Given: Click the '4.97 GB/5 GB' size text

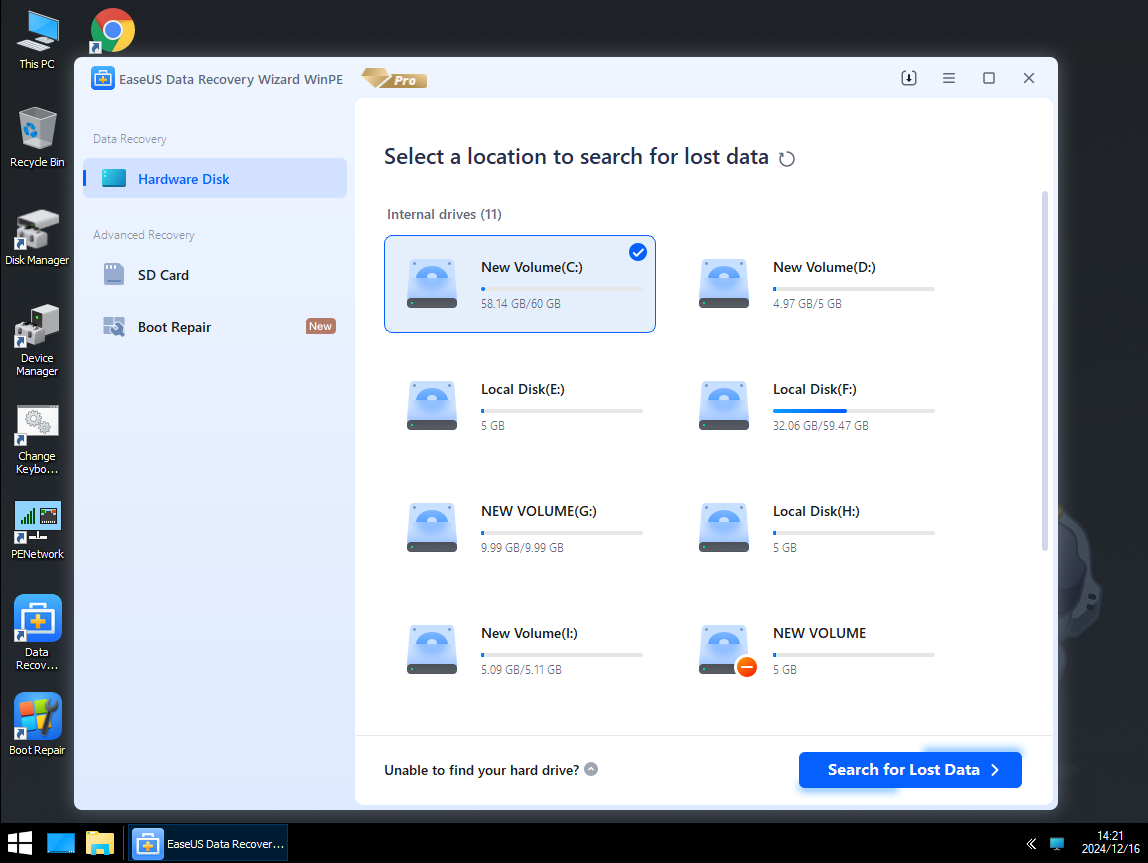Looking at the screenshot, I should click(808, 304).
